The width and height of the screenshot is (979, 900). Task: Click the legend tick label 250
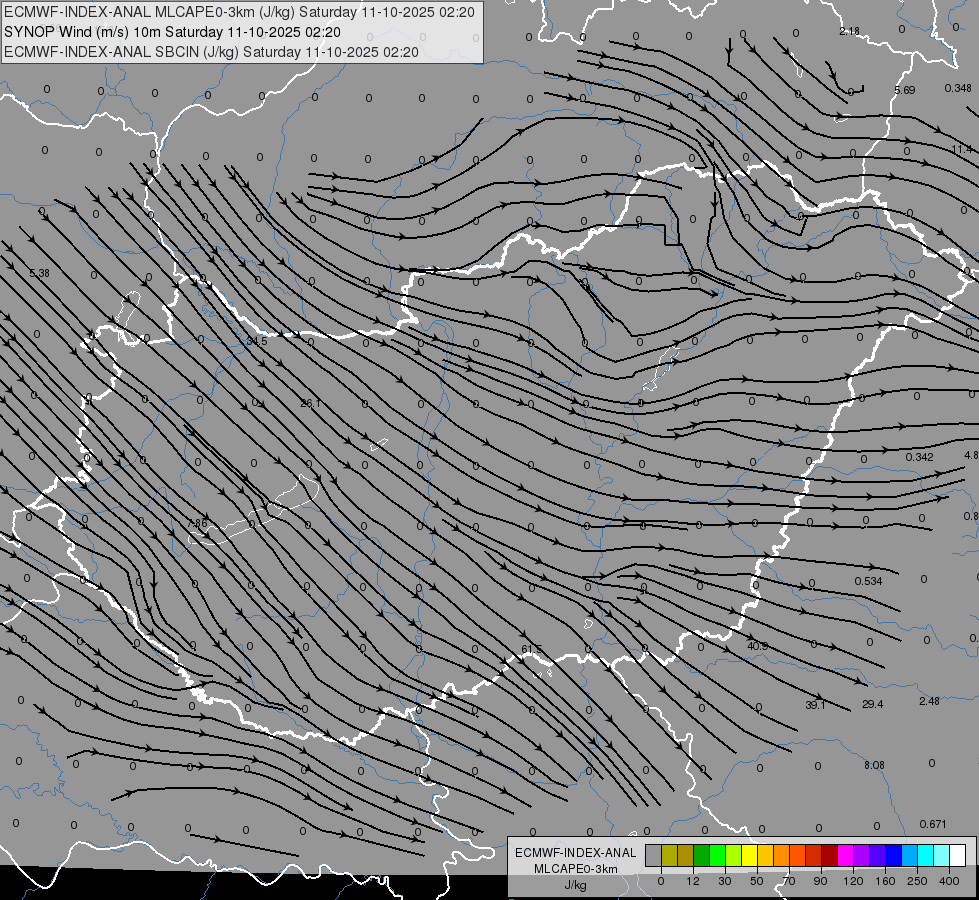click(917, 881)
